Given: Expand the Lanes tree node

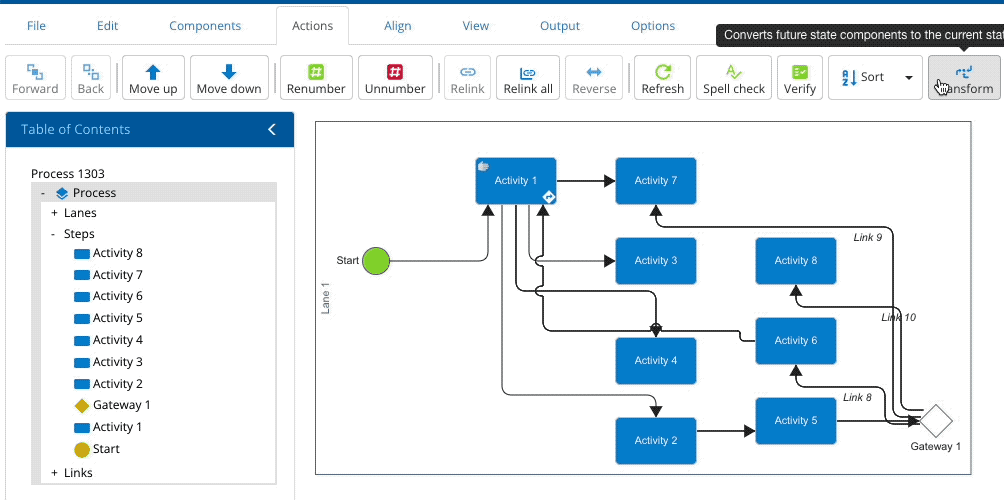Looking at the screenshot, I should (x=54, y=213).
